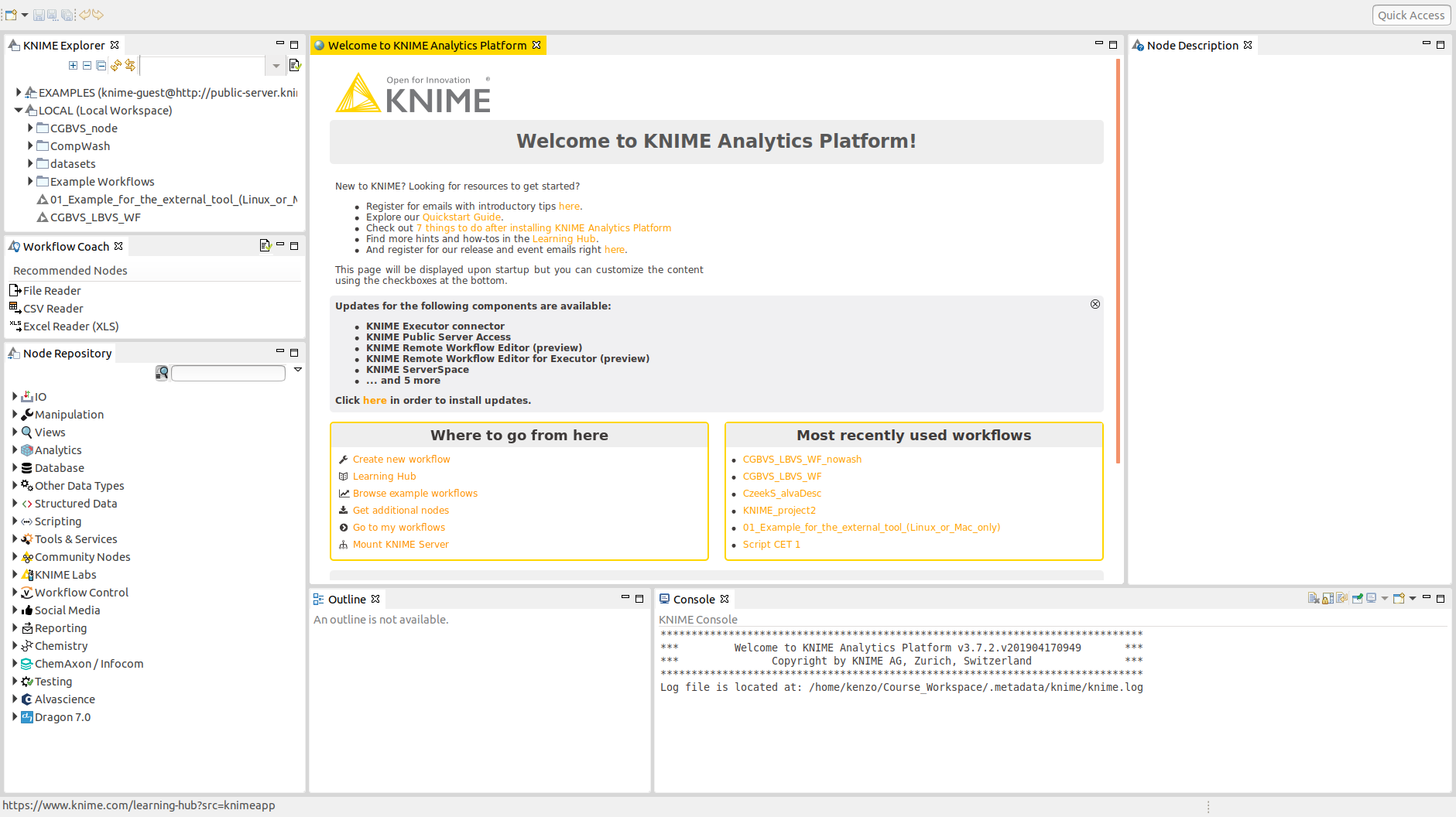Collapse the LOCAL workspace tree node

click(19, 111)
